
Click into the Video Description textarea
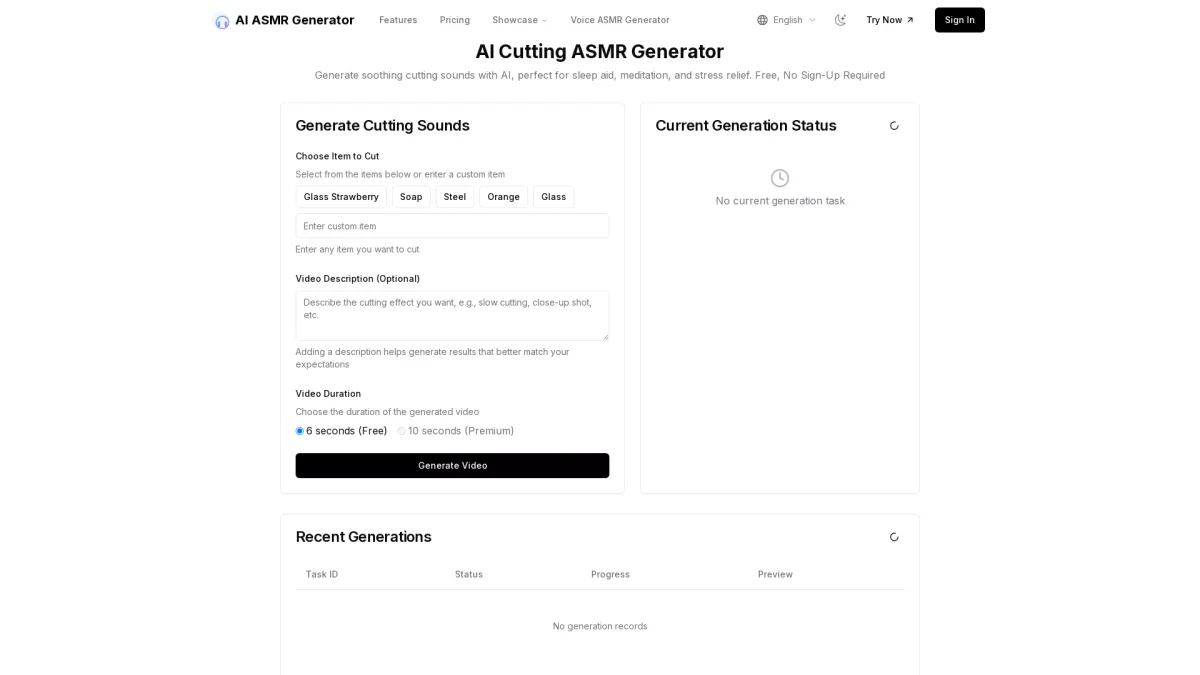[x=452, y=315]
